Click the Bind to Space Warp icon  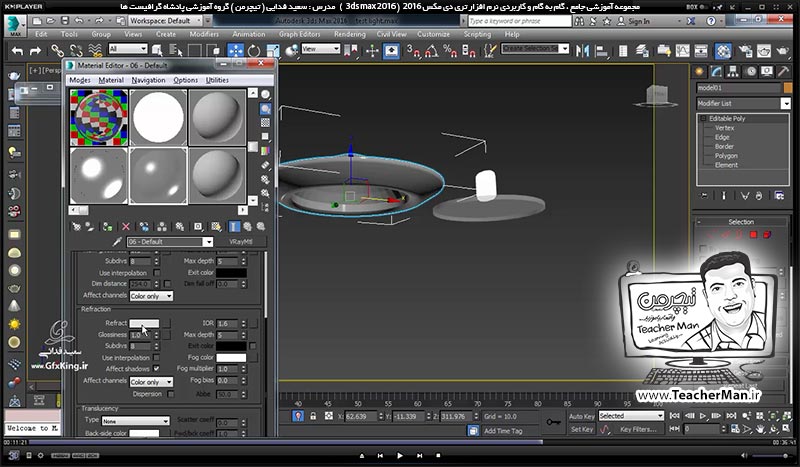click(95, 51)
